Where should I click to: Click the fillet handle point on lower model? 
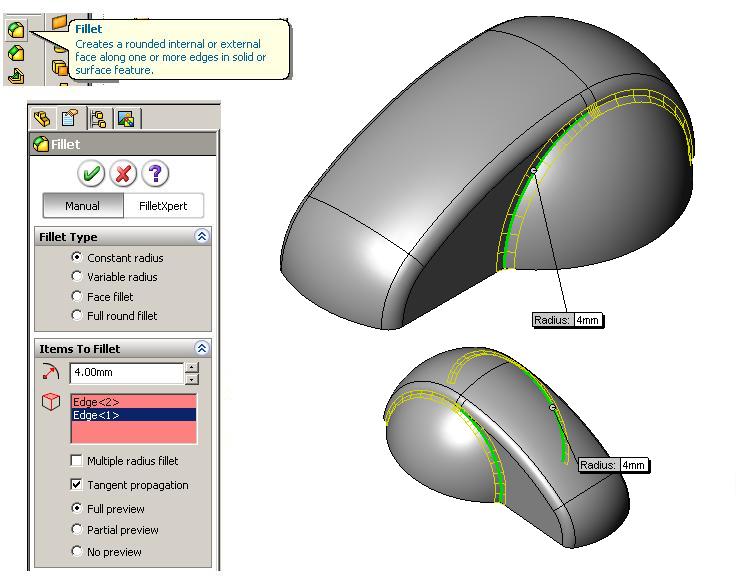coord(553,408)
